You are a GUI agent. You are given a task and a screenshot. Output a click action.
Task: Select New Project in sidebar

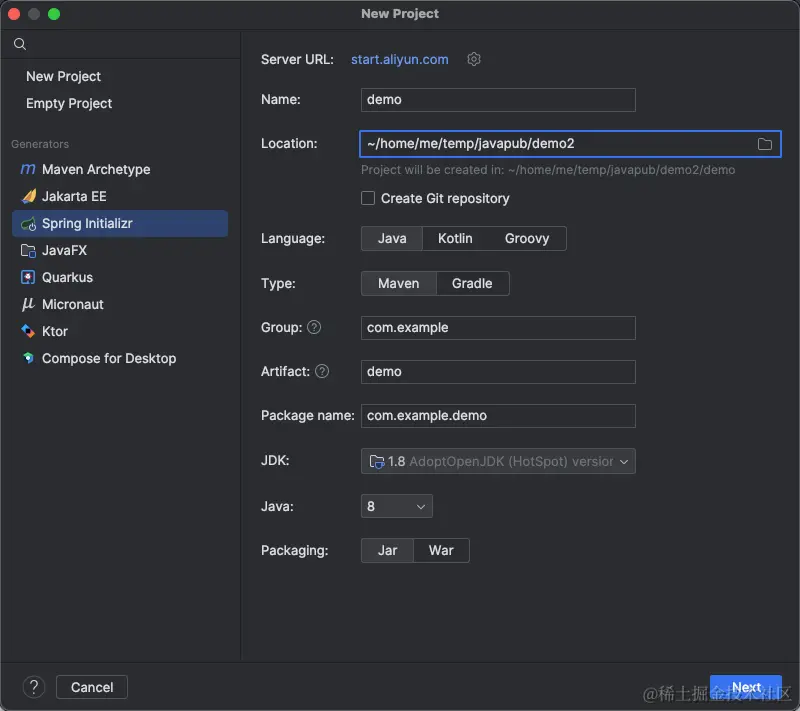point(63,77)
